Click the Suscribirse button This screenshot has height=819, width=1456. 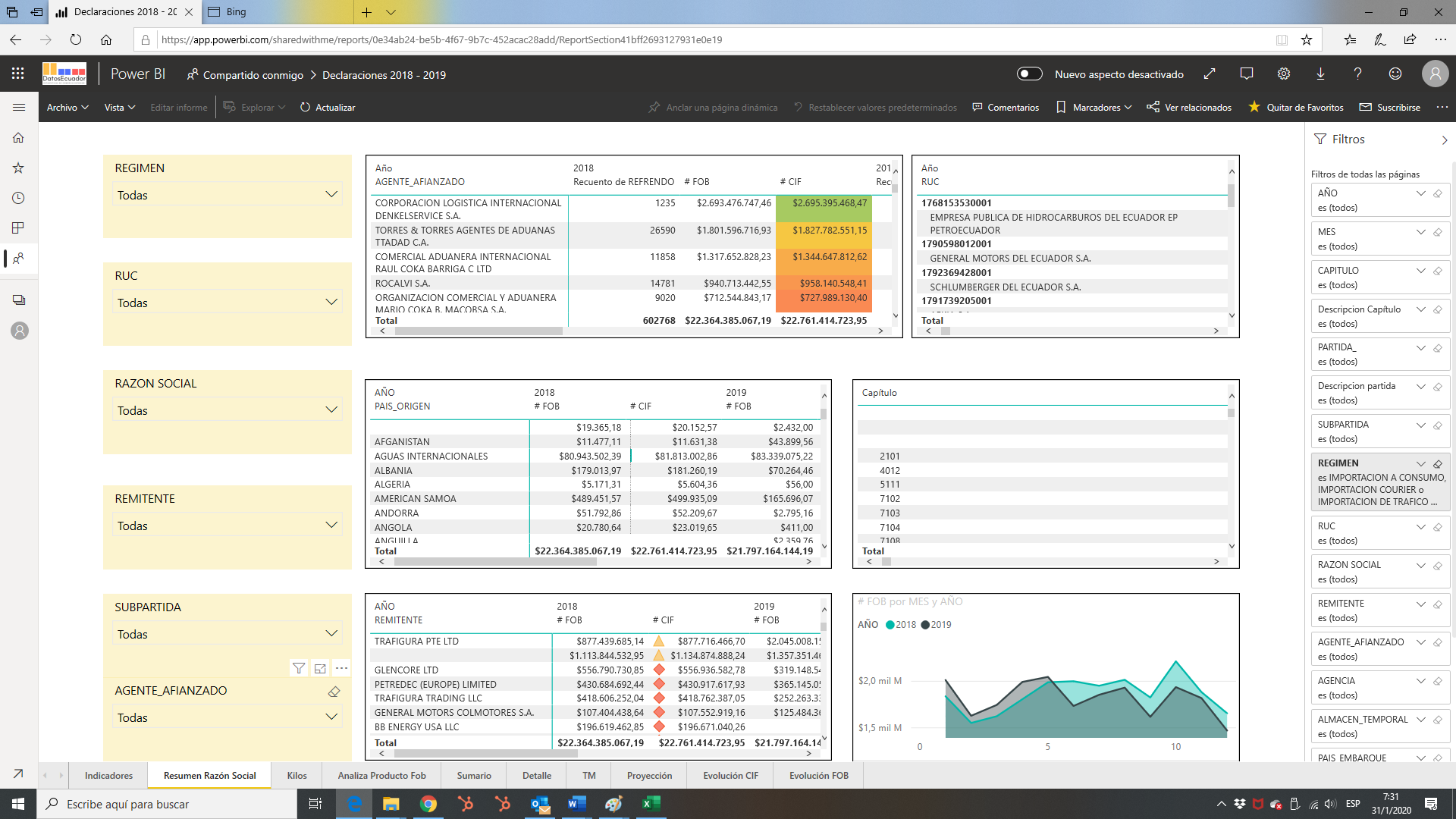pos(1390,107)
